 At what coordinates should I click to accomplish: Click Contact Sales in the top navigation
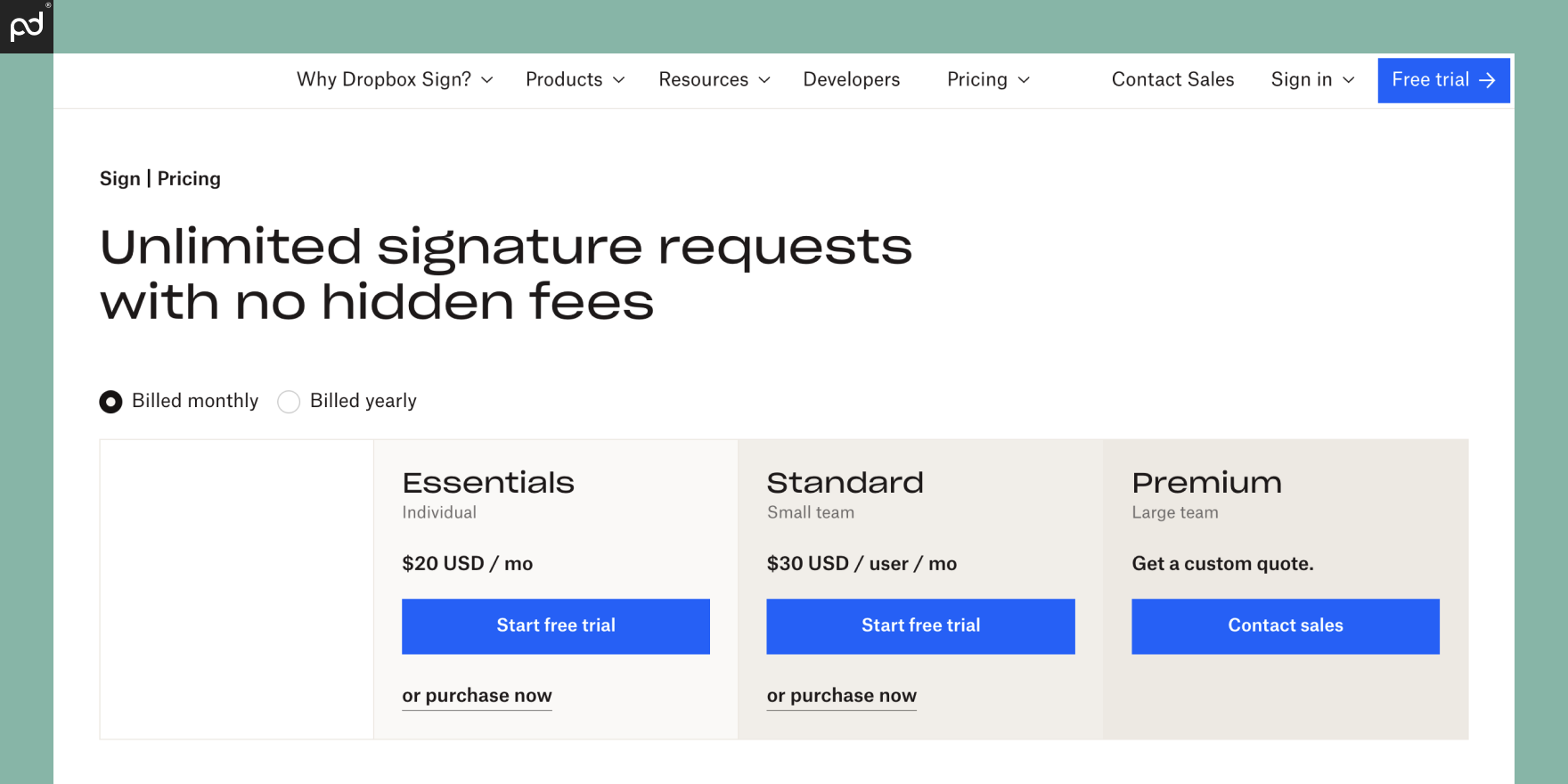pos(1172,80)
